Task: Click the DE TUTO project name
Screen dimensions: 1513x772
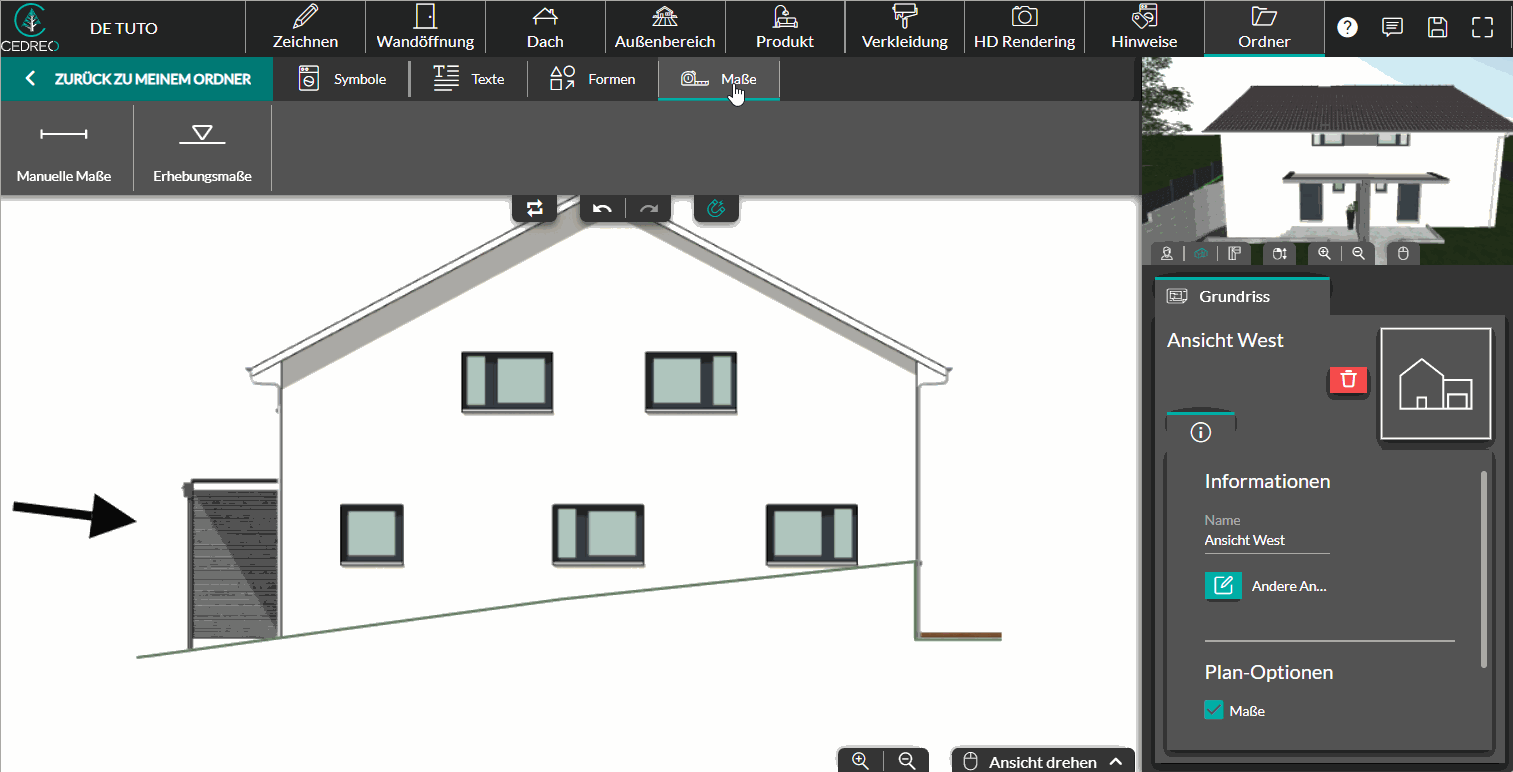Action: (124, 28)
